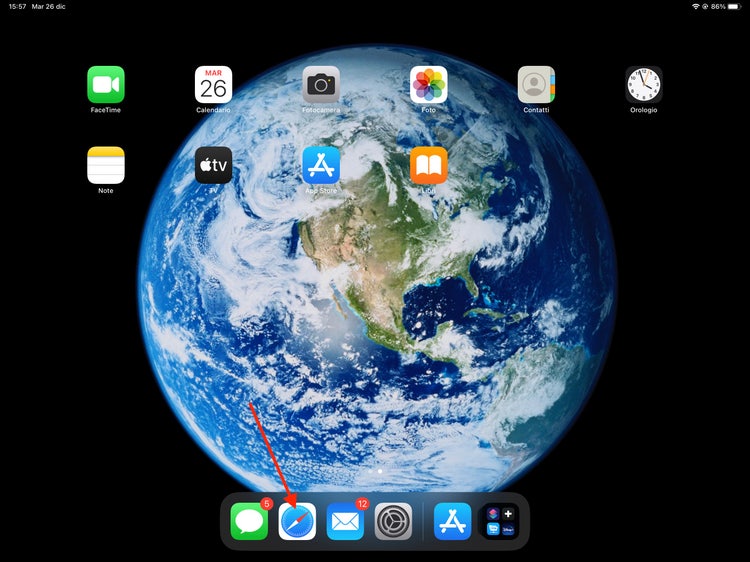Open the App Library folder in dock
This screenshot has width=750, height=562.
coord(500,521)
